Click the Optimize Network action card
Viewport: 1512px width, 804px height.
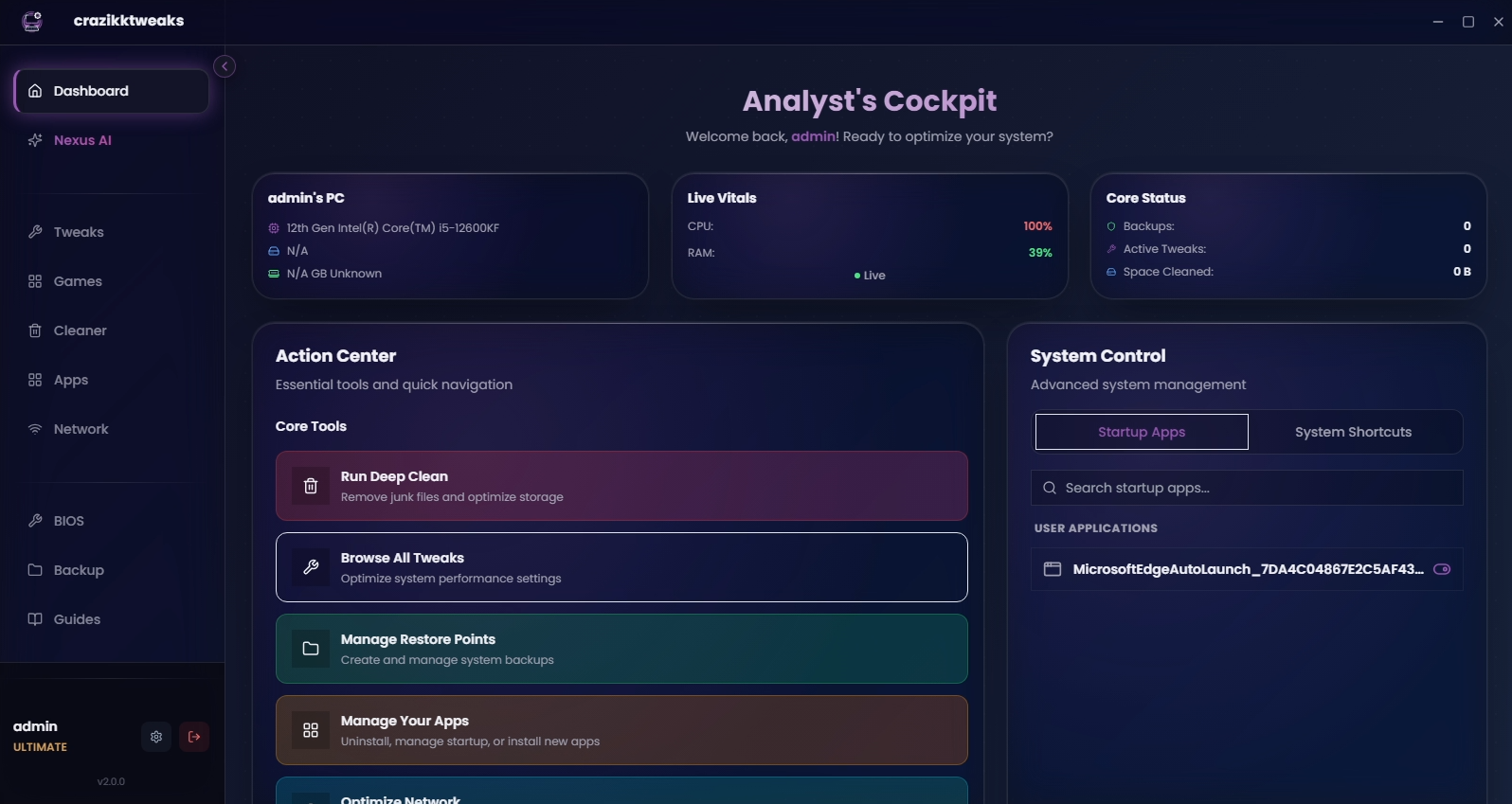621,792
